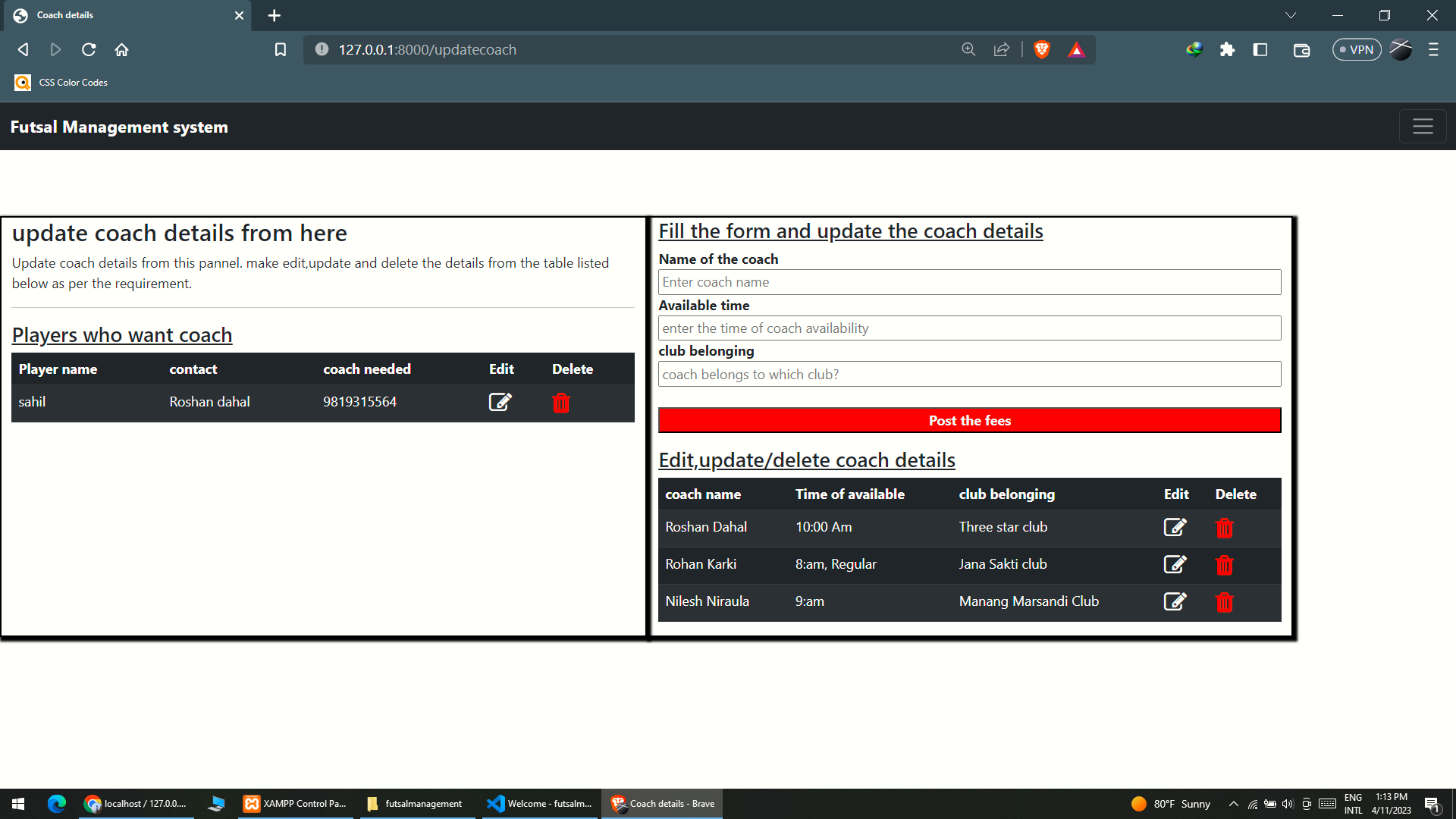This screenshot has height=819, width=1456.
Task: Click edit icon for Rohan Karki
Action: tap(1175, 564)
